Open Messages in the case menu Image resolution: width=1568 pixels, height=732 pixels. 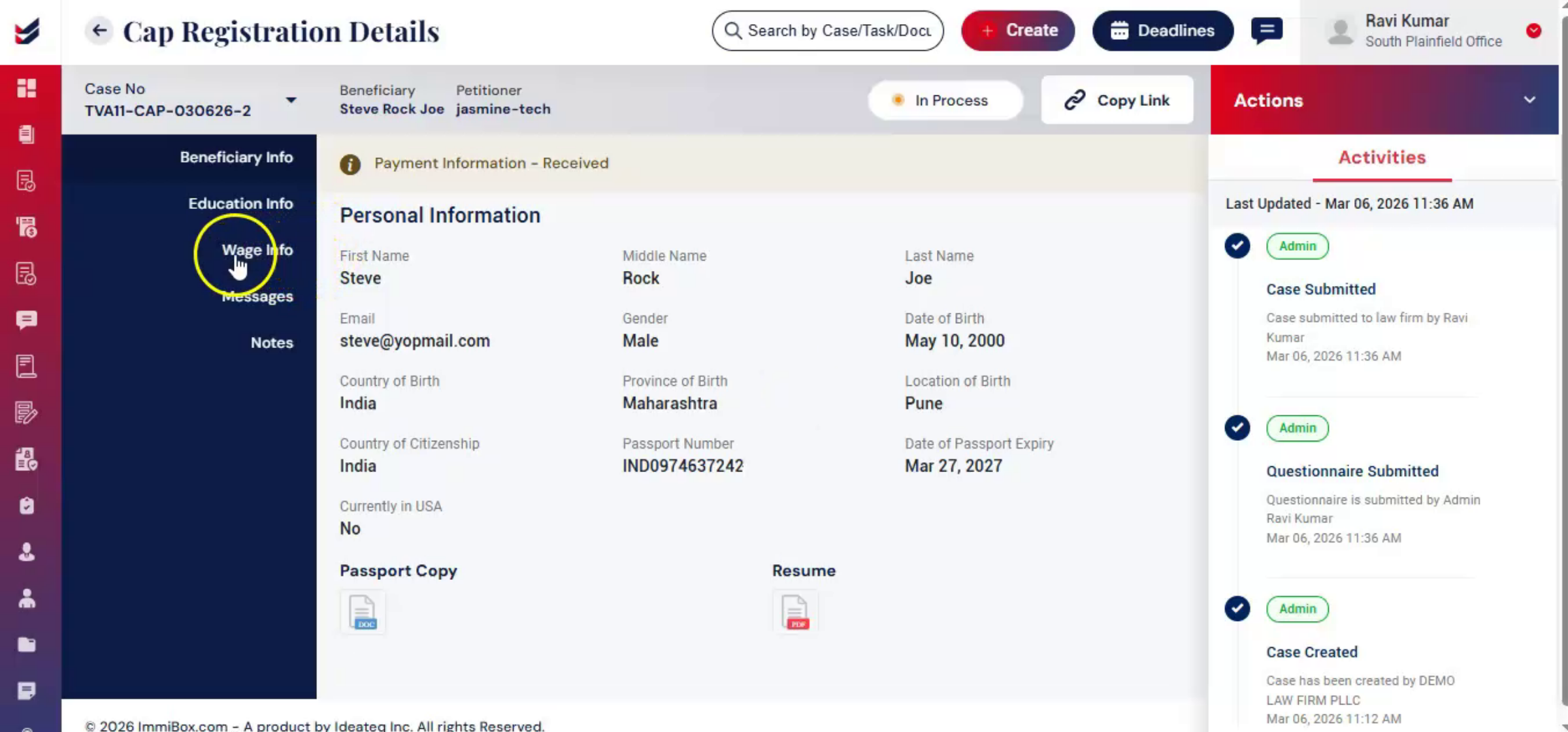point(257,296)
